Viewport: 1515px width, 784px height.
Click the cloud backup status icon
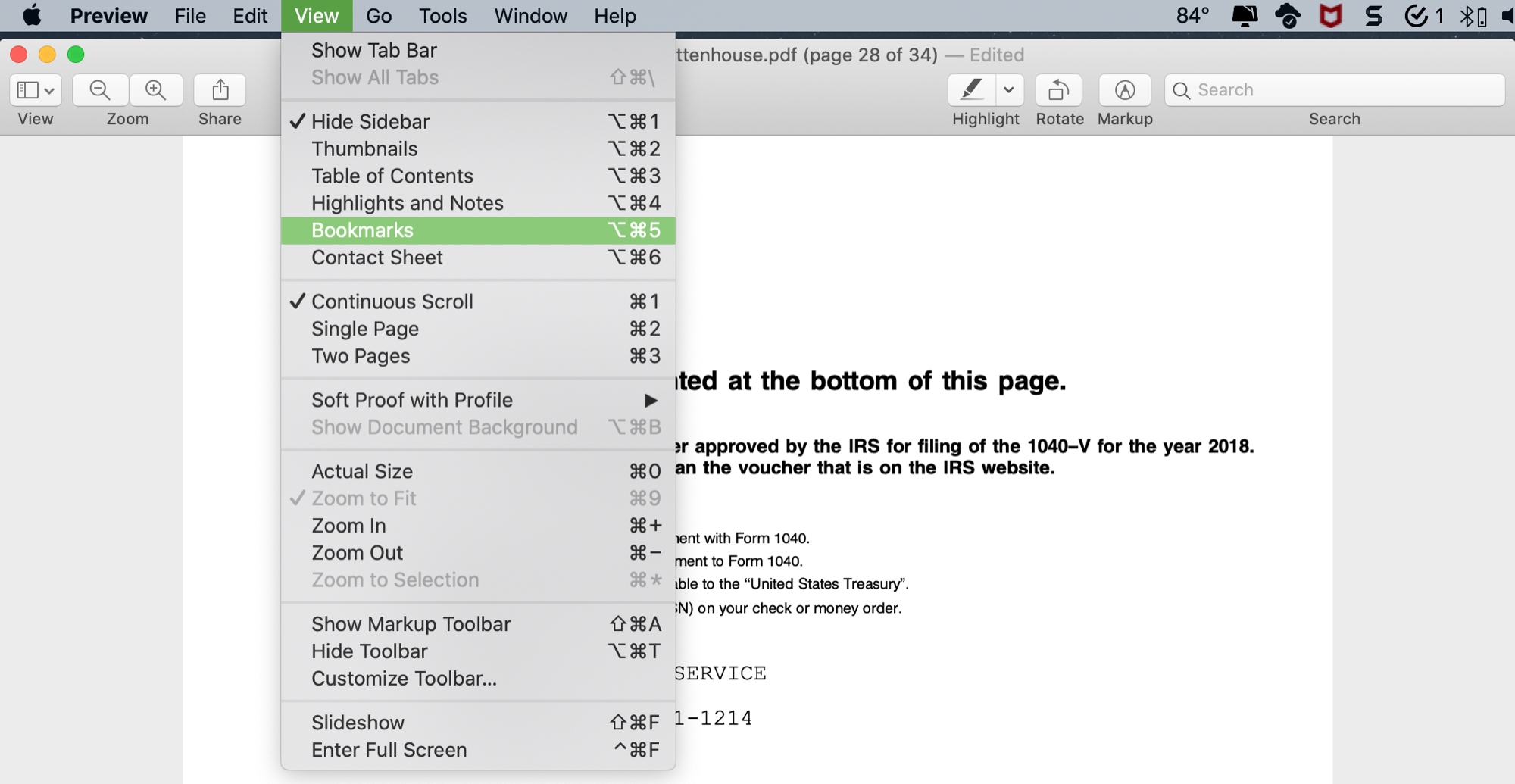coord(1288,16)
